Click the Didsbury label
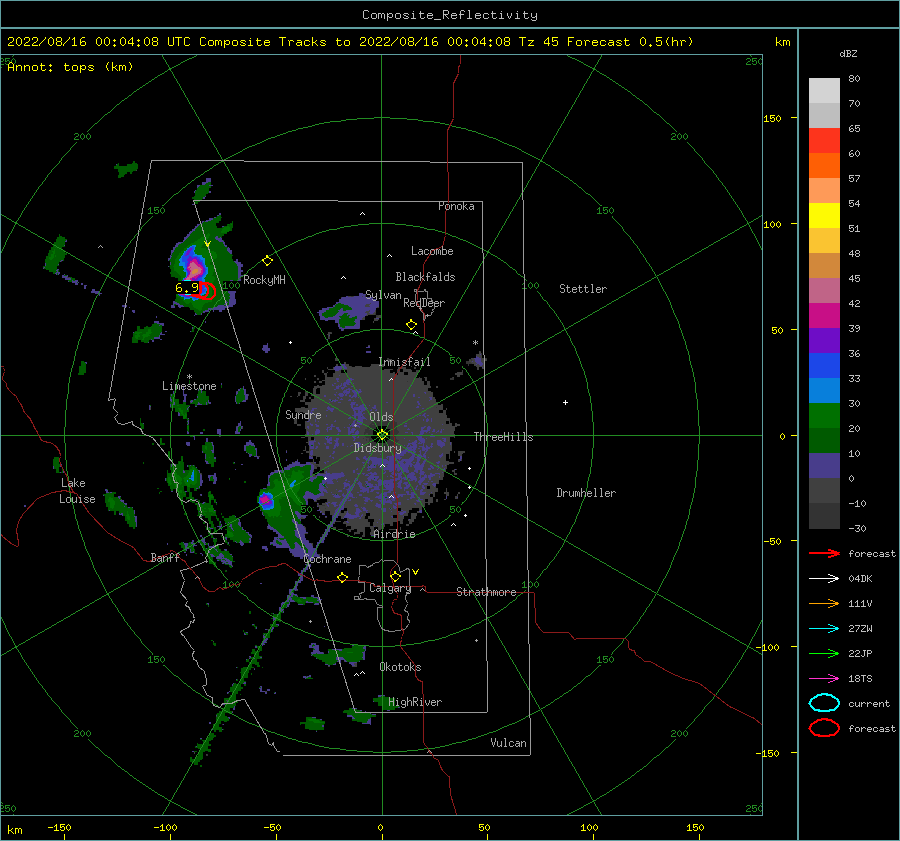This screenshot has height=841, width=900. (377, 448)
